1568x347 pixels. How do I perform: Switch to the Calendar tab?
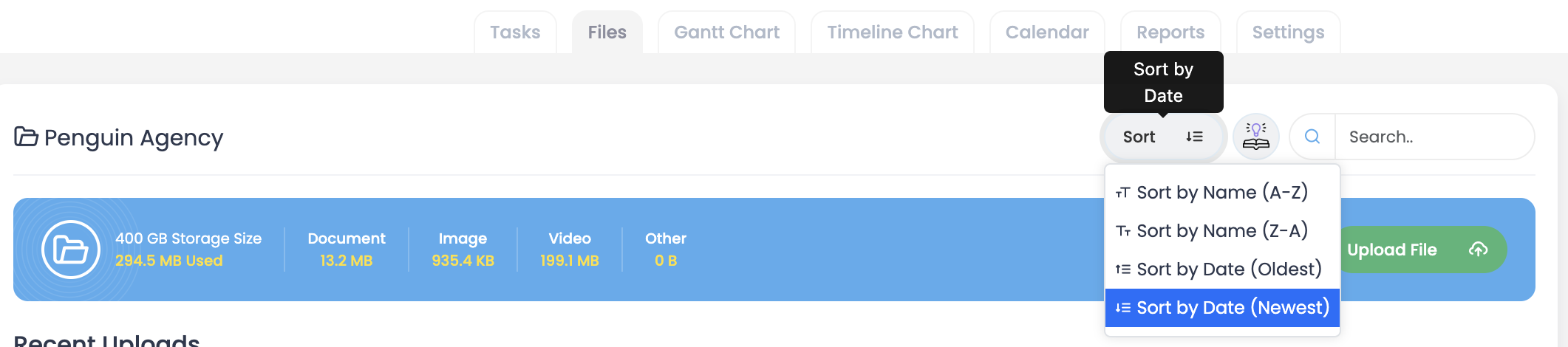1047,32
